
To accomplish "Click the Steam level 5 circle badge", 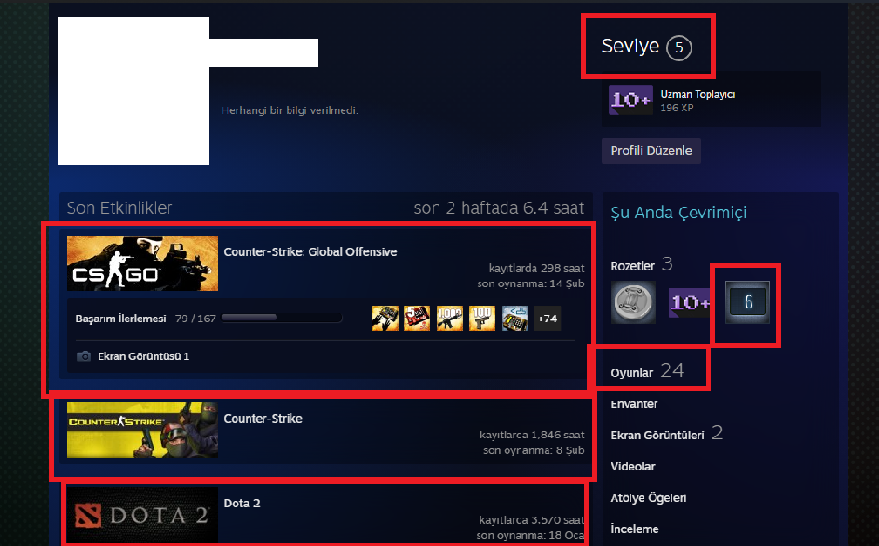I will tap(679, 47).
